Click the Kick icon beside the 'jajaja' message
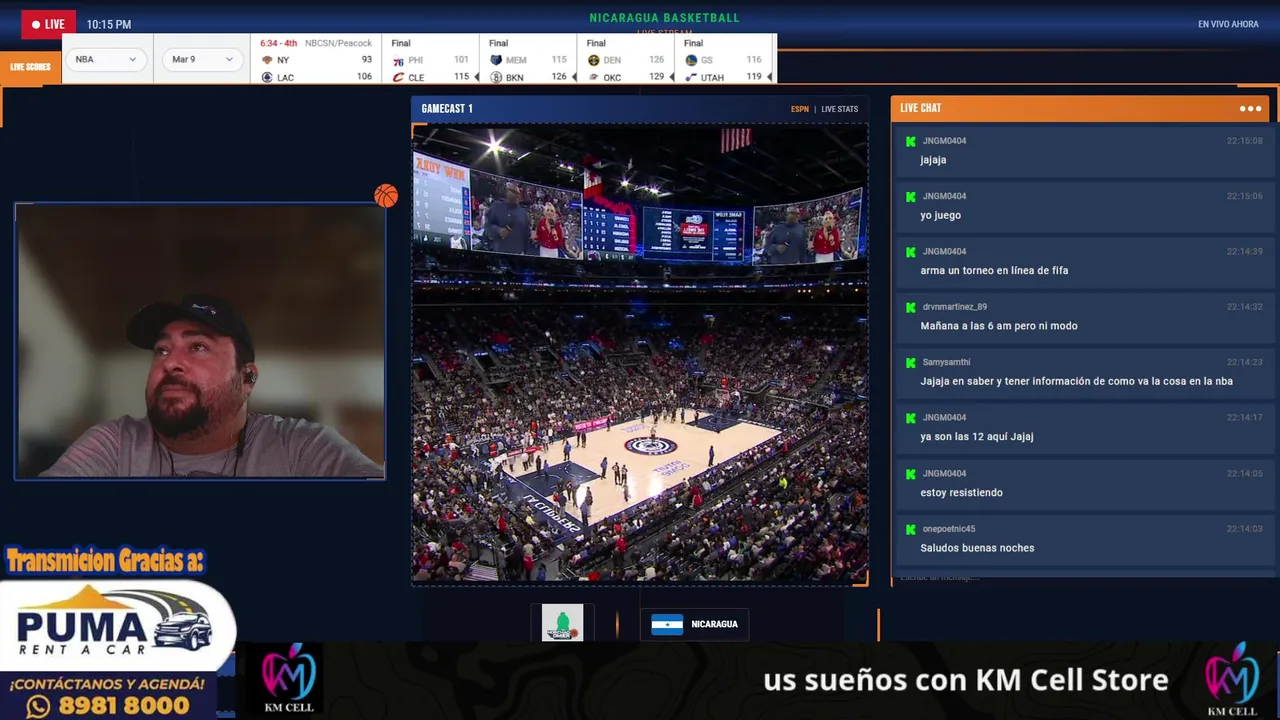The width and height of the screenshot is (1280, 720). point(911,141)
